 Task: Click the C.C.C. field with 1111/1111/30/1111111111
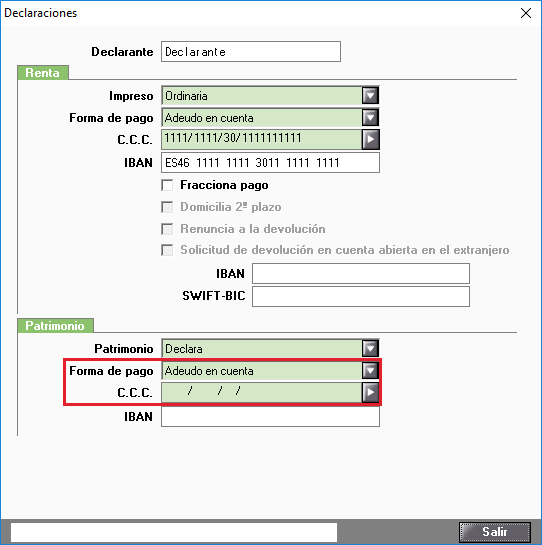tap(261, 139)
